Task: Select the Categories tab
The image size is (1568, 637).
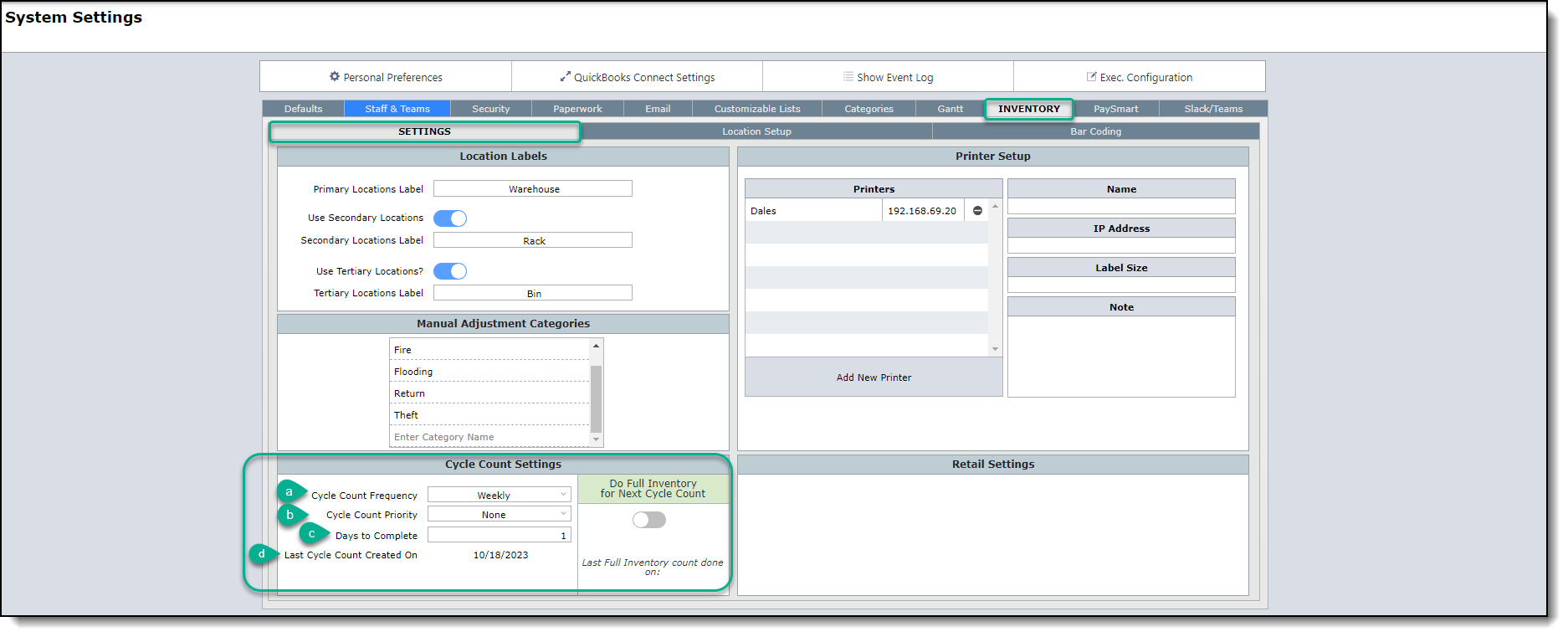Action: point(869,109)
